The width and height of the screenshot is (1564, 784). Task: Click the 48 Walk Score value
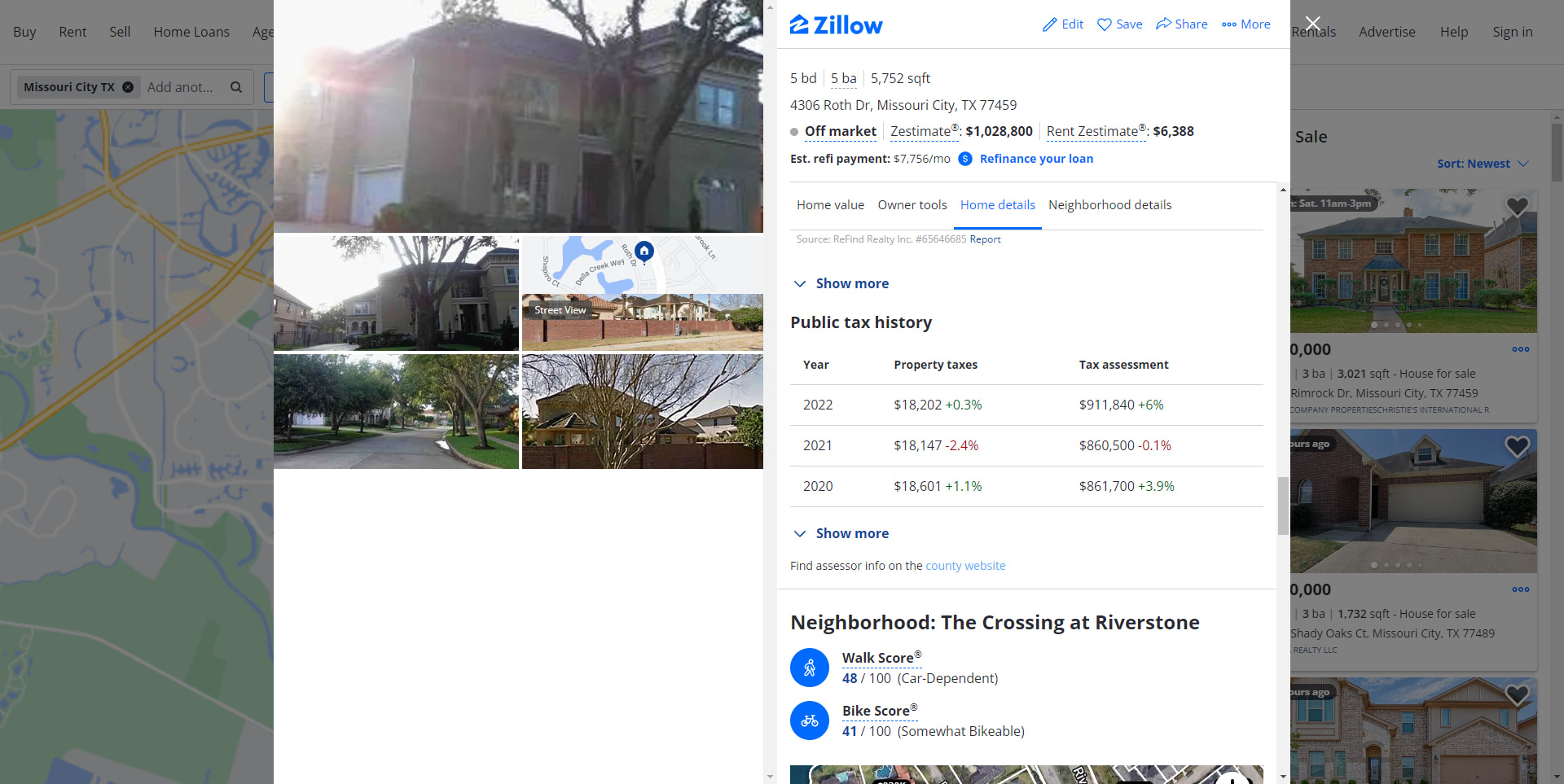point(850,678)
